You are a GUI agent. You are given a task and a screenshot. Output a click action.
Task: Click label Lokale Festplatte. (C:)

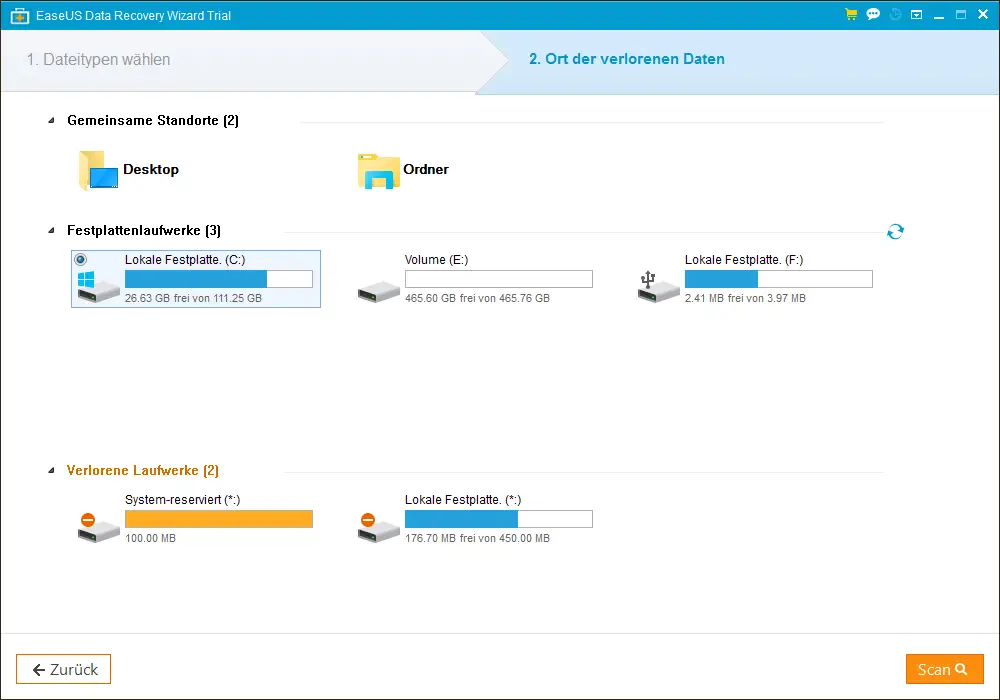click(x=185, y=259)
